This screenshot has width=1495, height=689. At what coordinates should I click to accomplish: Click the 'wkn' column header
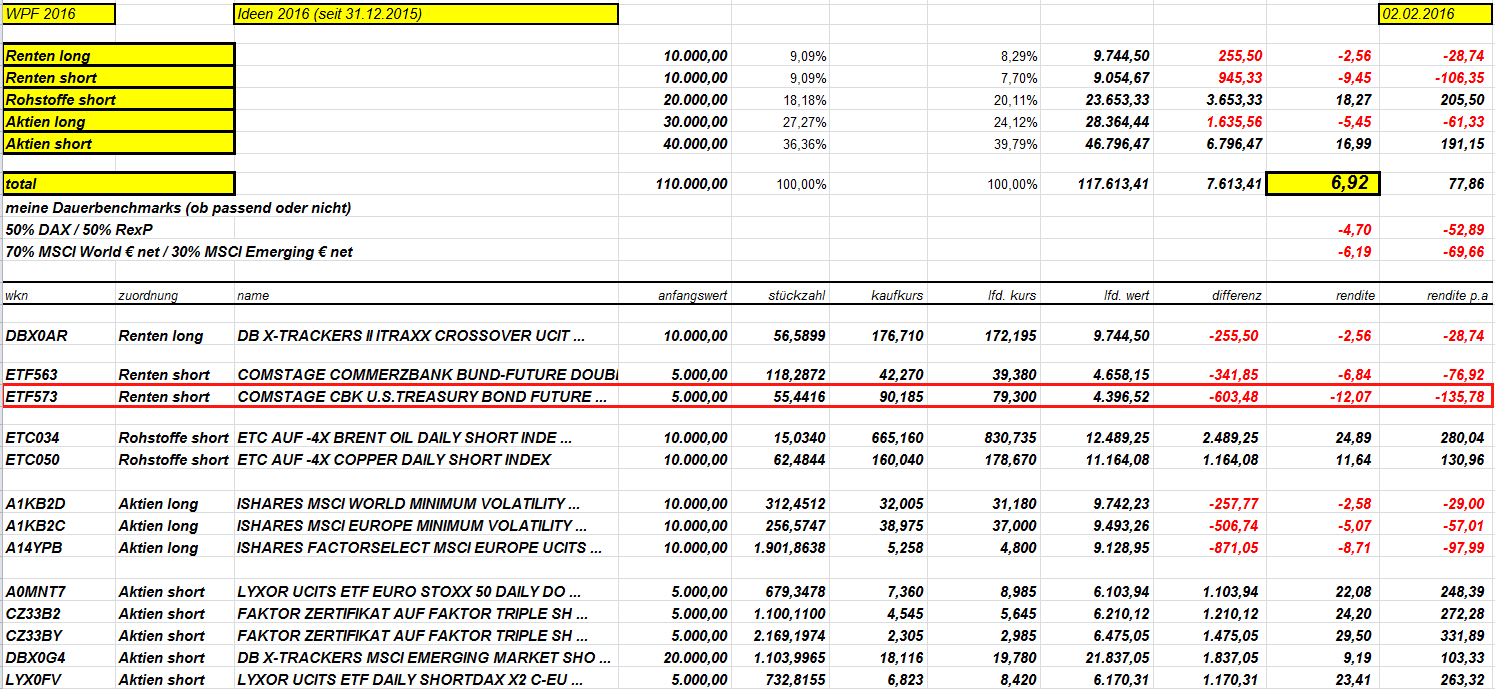(16, 296)
